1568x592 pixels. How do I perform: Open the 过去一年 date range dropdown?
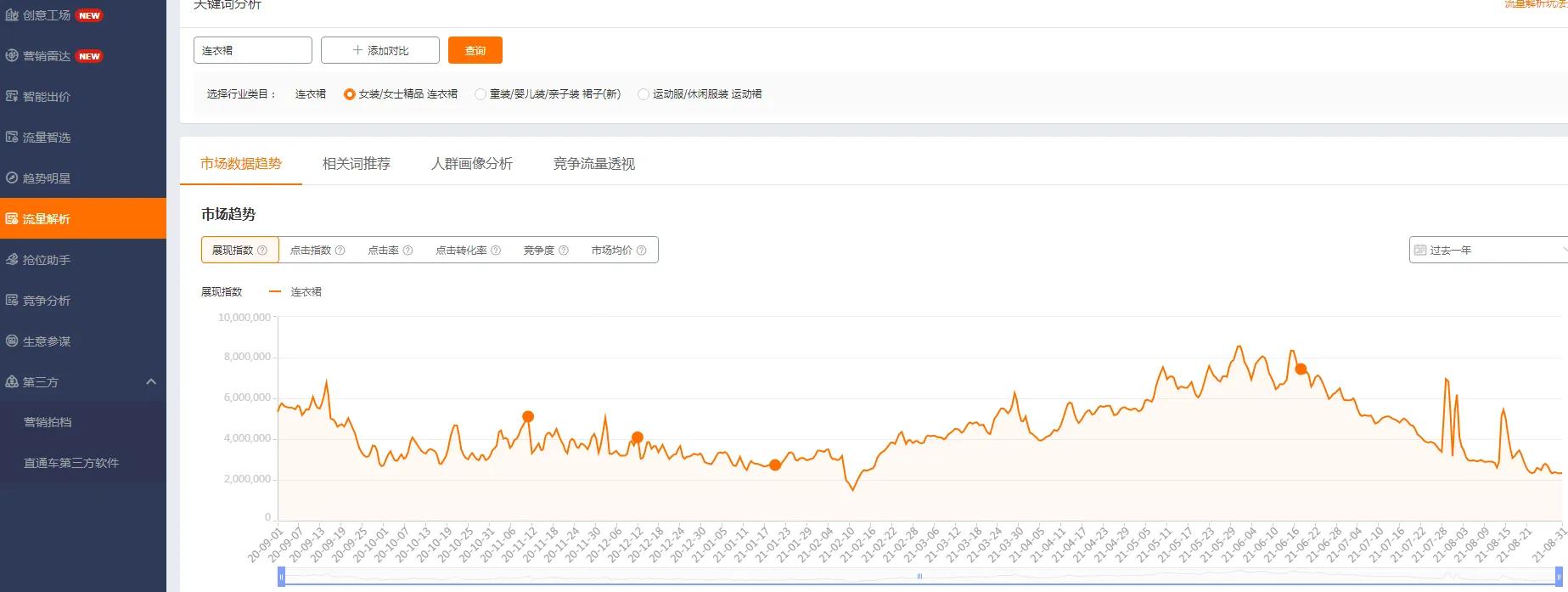point(1488,250)
